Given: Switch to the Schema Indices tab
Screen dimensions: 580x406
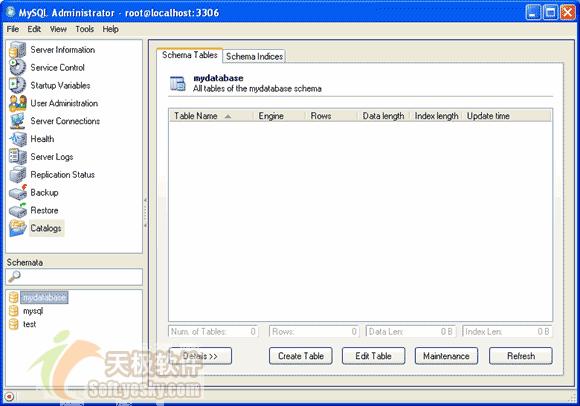Looking at the screenshot, I should pos(254,56).
